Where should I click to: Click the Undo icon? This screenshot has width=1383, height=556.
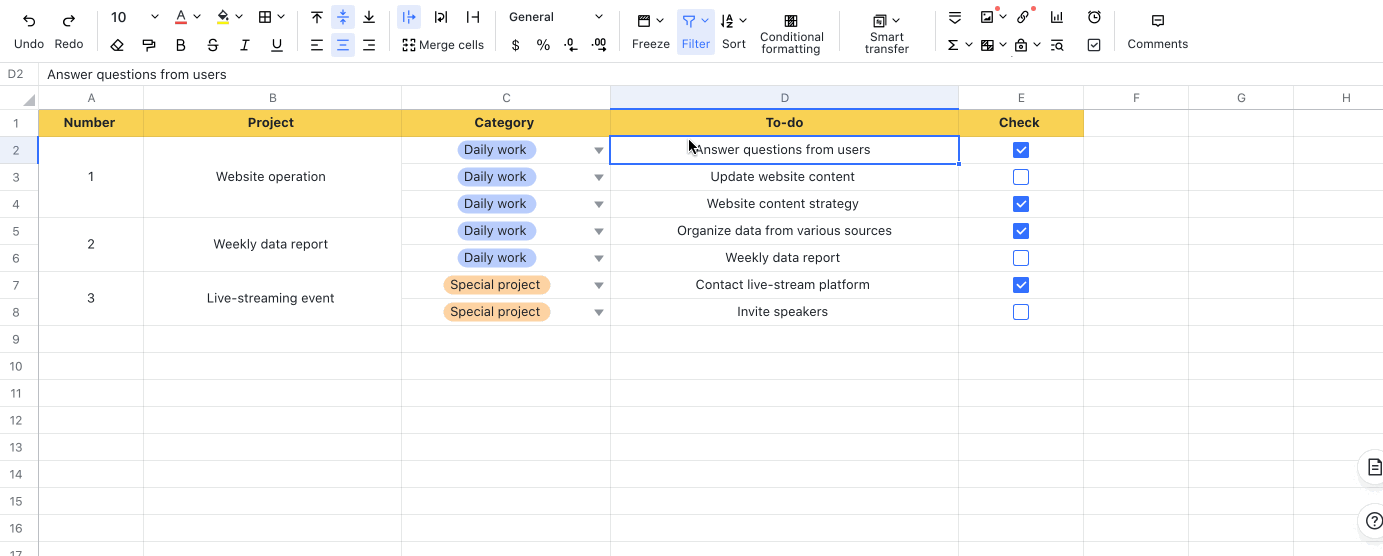pos(29,20)
